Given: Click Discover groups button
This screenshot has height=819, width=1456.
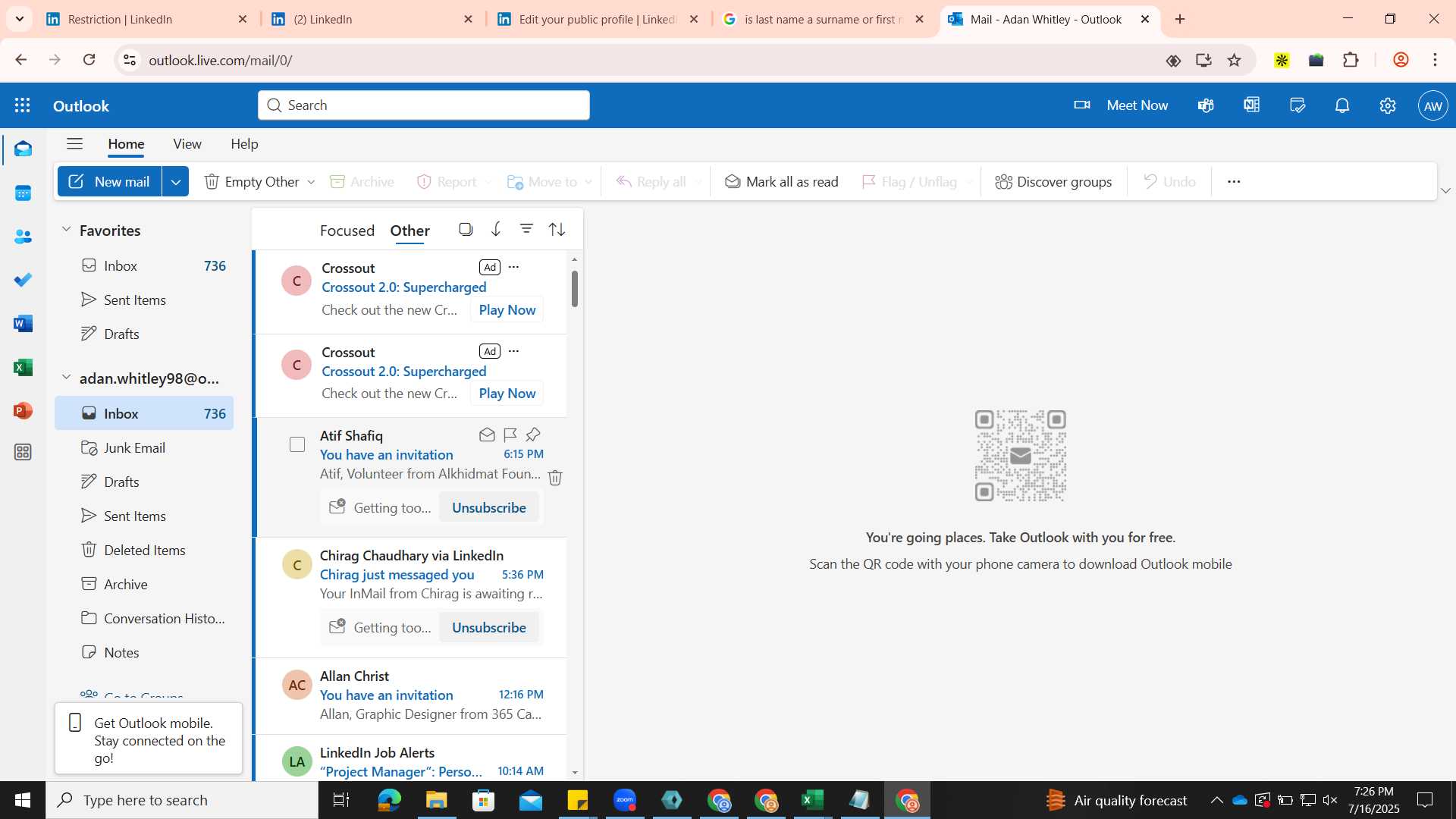Looking at the screenshot, I should point(1053,182).
